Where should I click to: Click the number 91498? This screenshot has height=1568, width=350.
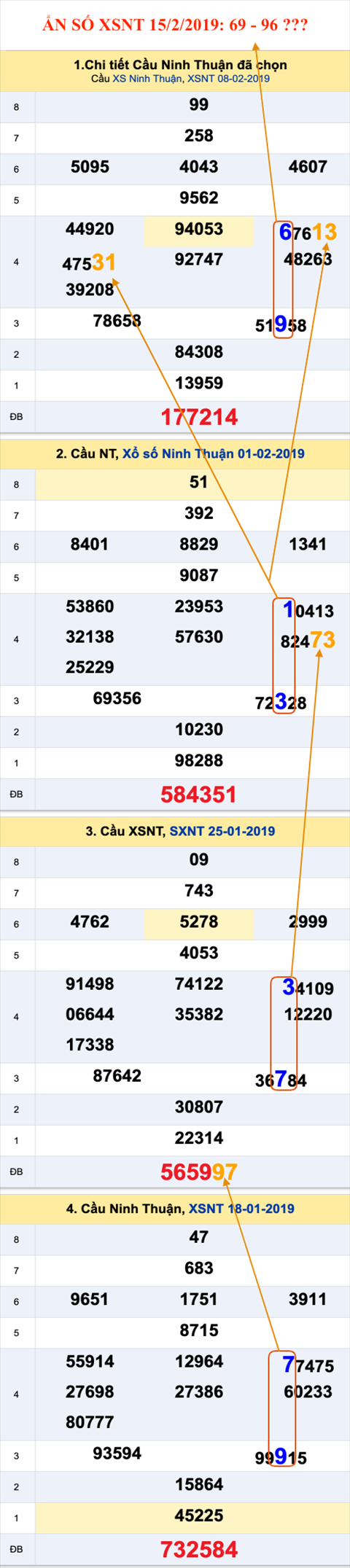tap(90, 984)
